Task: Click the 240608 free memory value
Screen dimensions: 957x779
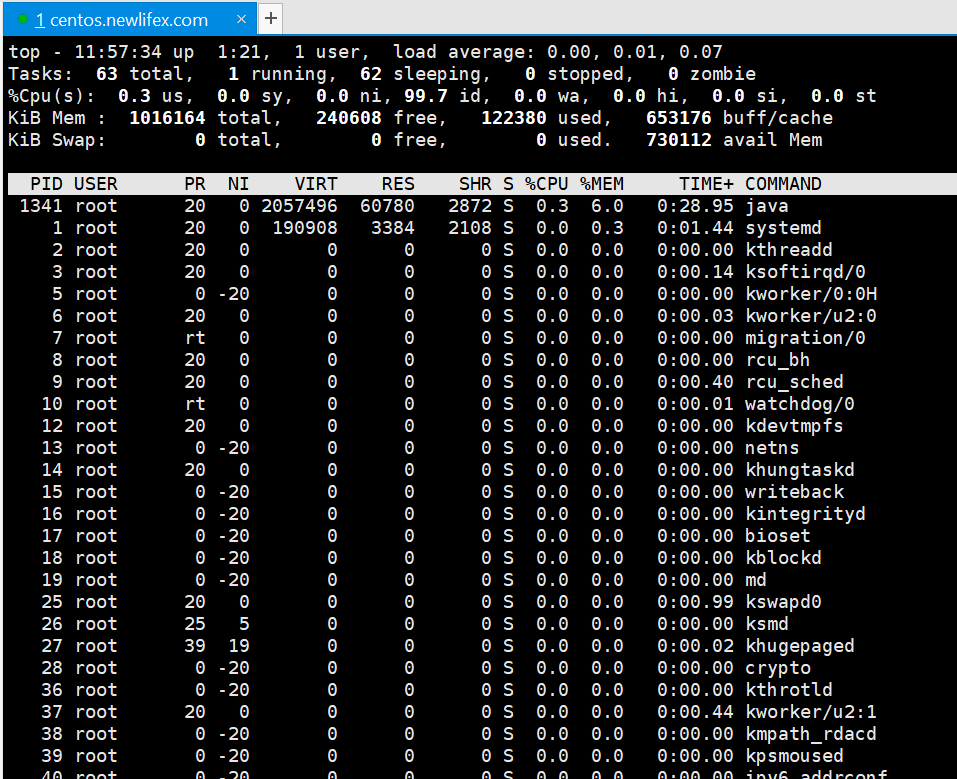Action: point(348,118)
